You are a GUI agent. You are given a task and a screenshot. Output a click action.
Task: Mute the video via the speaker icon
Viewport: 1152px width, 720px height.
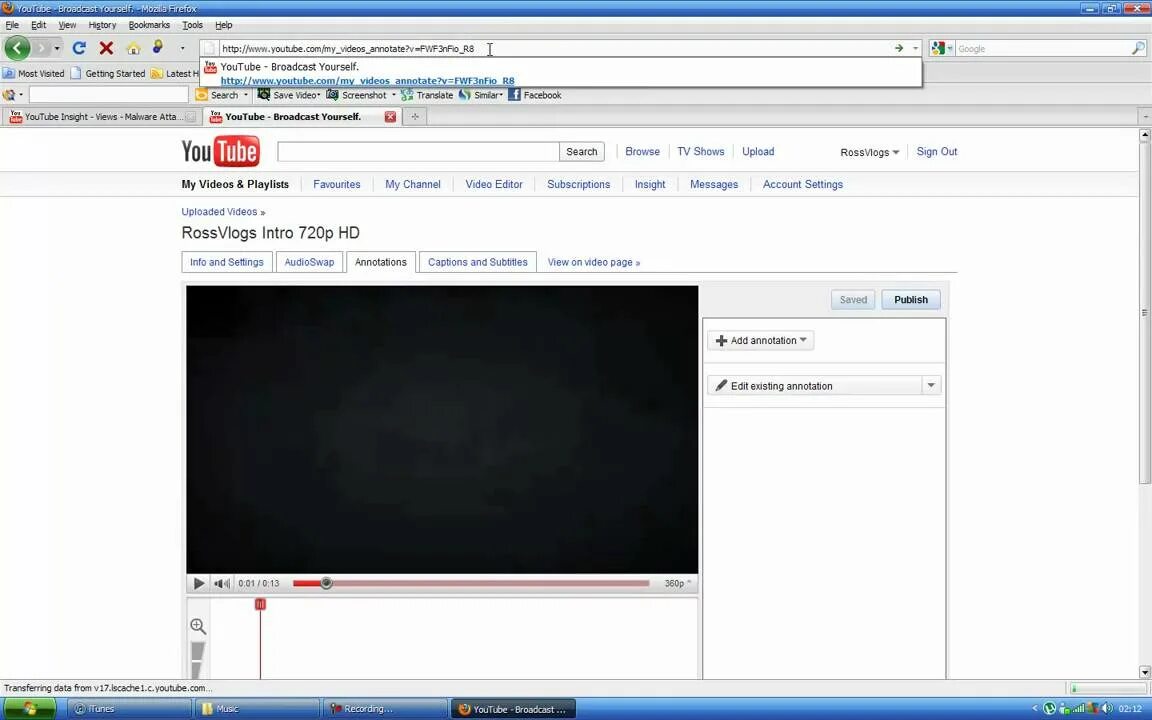[x=221, y=583]
